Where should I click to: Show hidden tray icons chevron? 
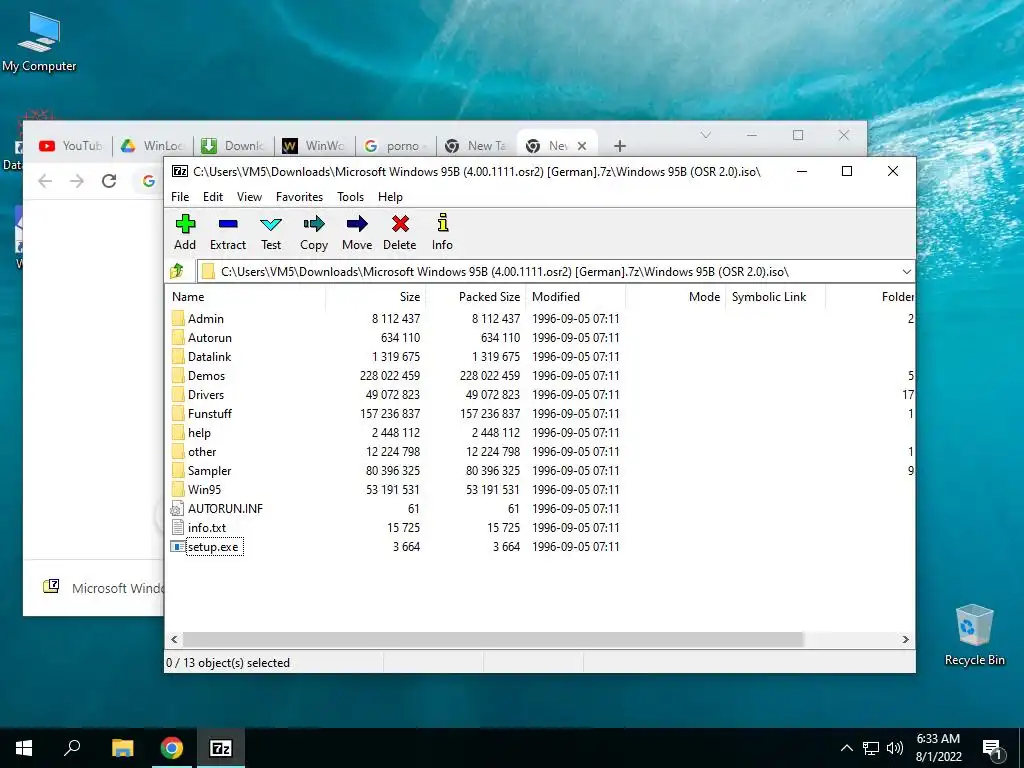(846, 748)
